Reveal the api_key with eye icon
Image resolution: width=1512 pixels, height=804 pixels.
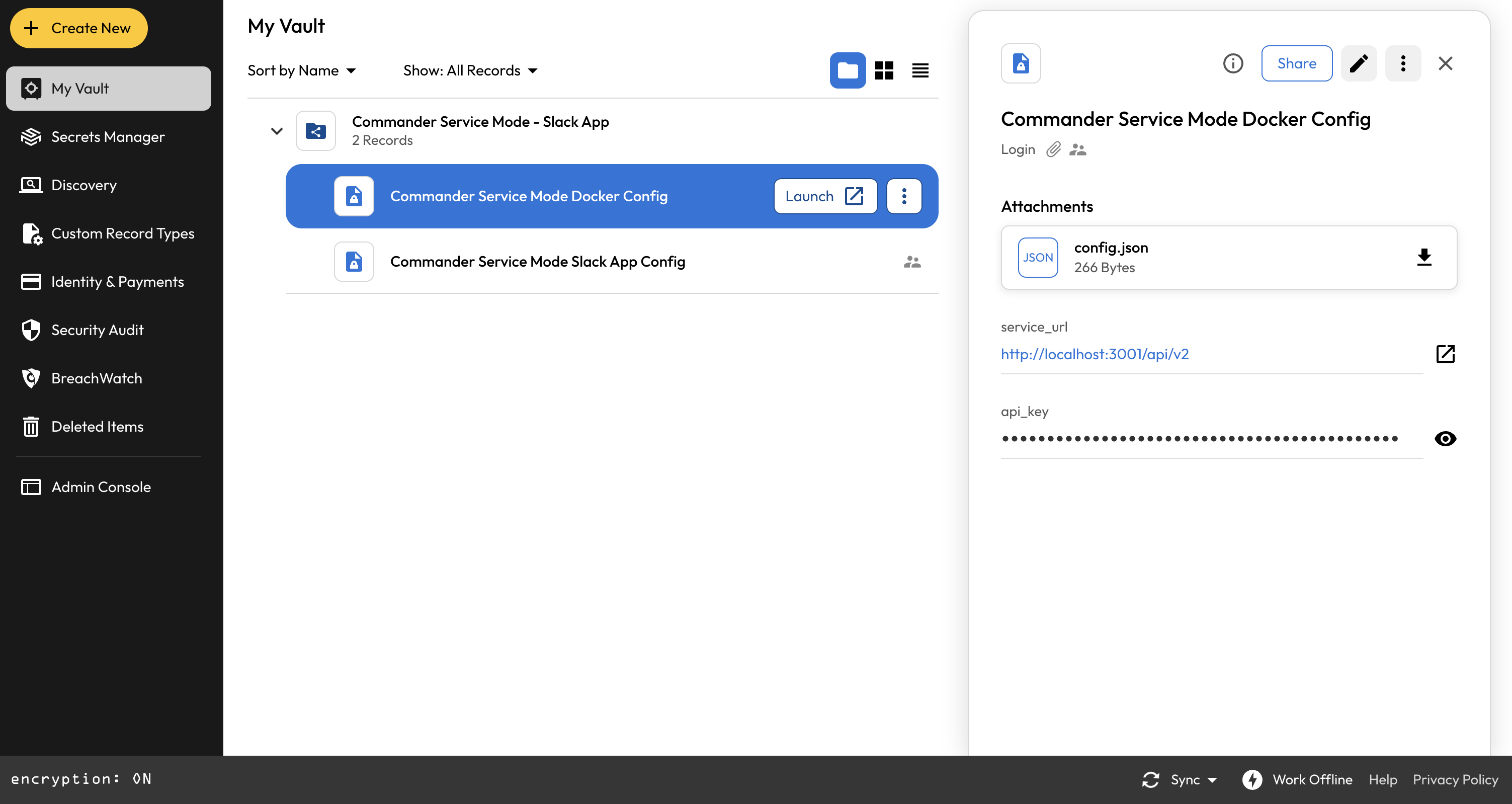1445,439
